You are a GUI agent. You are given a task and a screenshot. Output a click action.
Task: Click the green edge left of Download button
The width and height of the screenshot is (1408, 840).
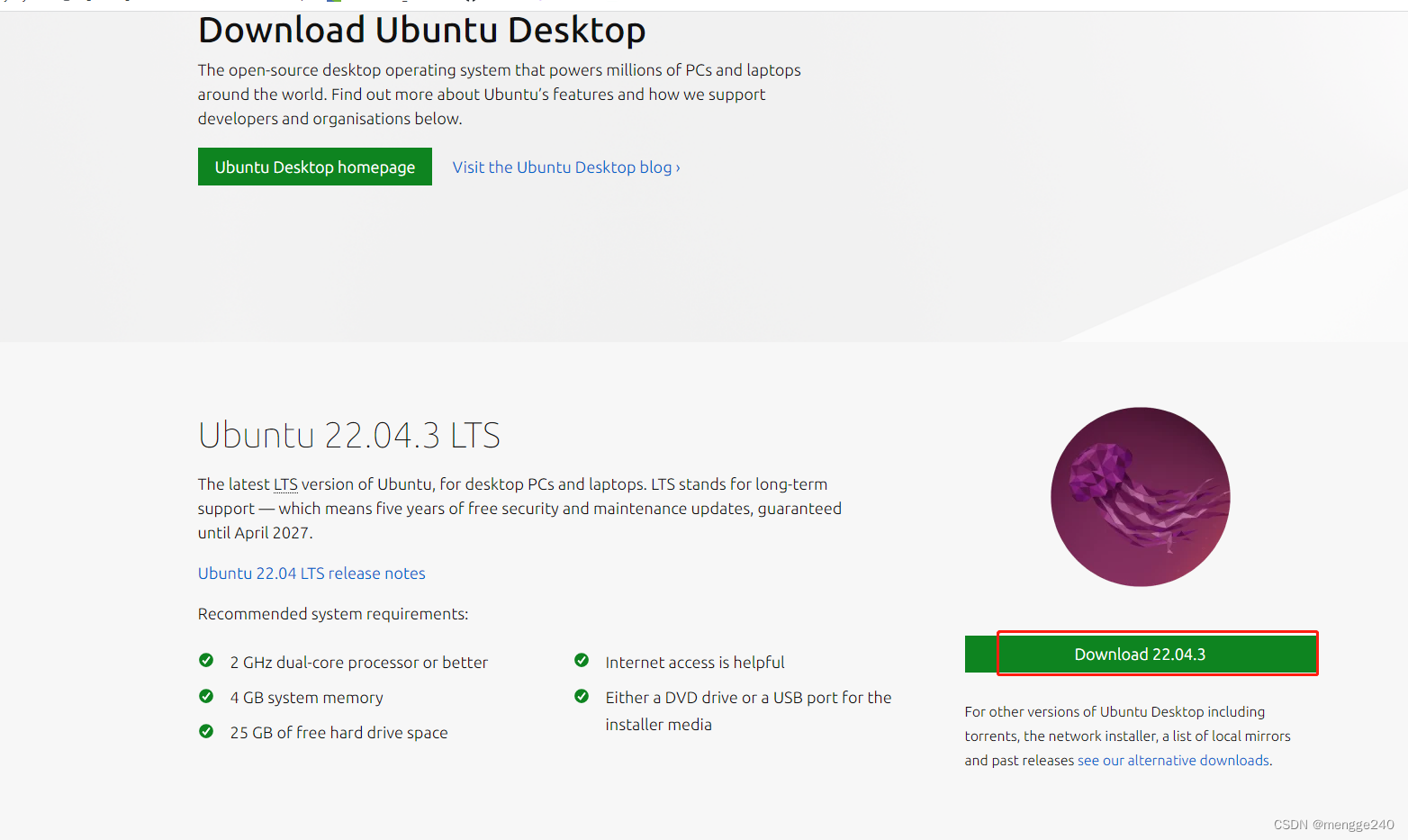(980, 654)
